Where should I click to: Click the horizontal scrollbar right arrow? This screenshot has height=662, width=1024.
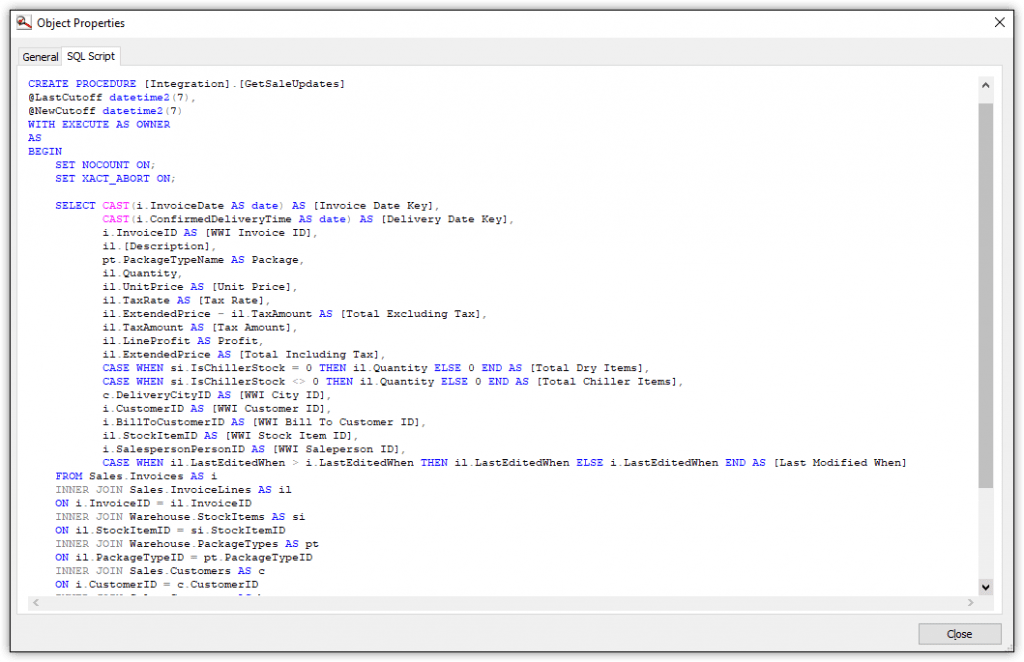coord(970,602)
